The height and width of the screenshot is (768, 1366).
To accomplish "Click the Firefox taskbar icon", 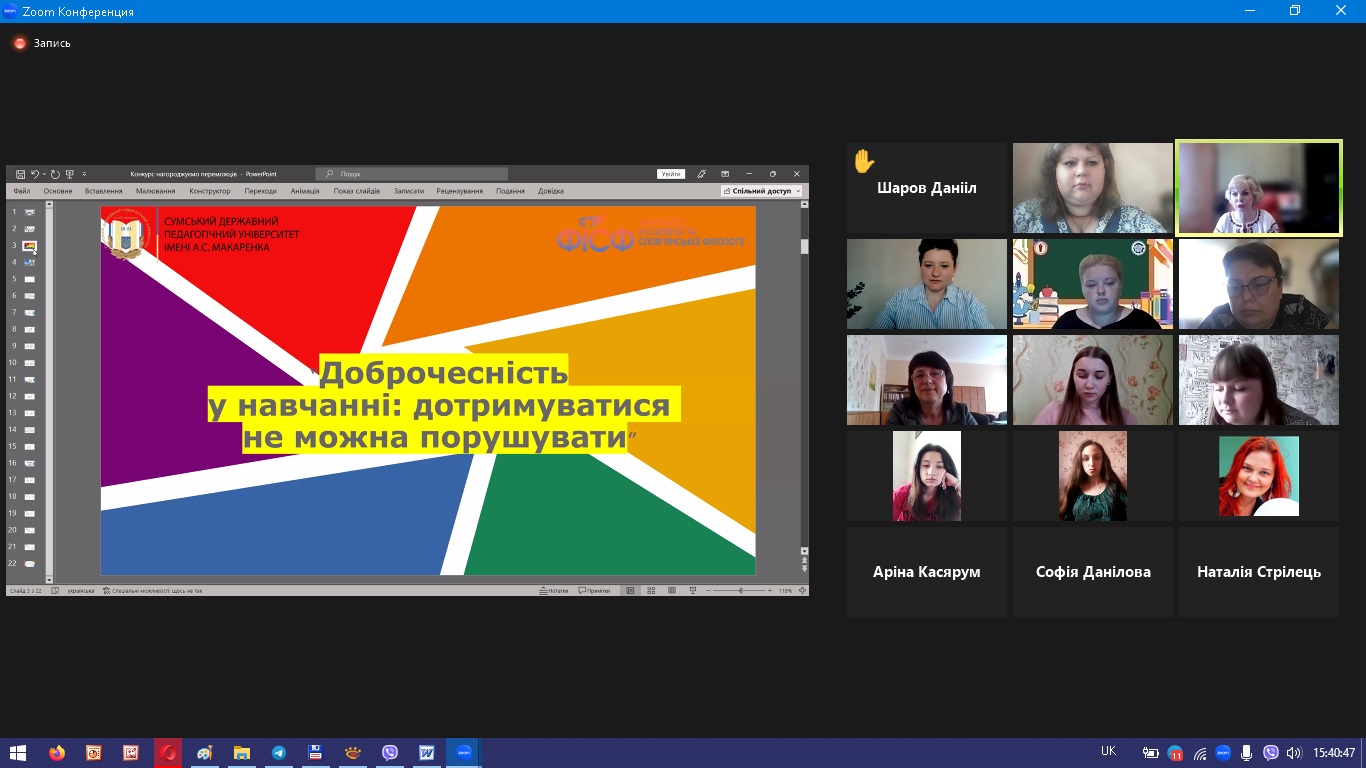I will 56,753.
